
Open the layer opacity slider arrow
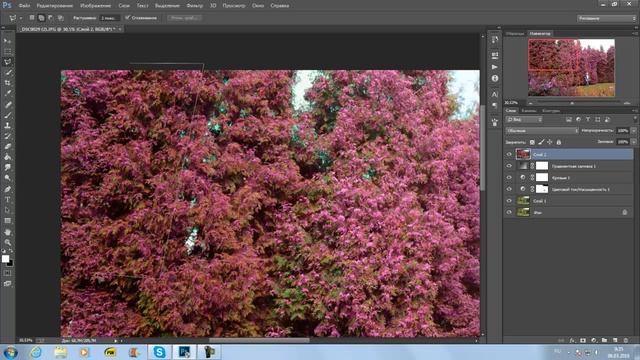[633, 131]
